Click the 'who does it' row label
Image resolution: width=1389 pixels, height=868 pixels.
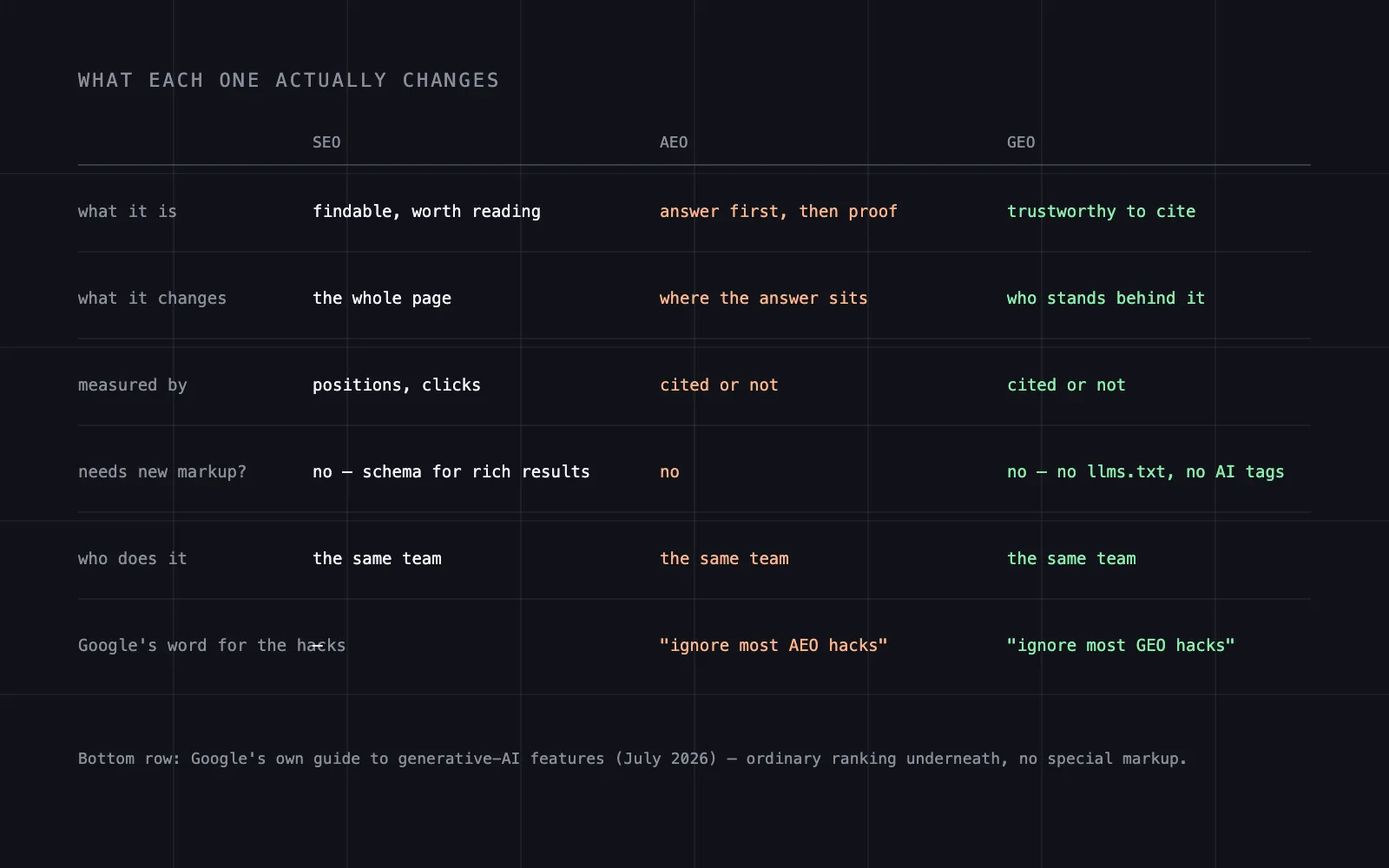pyautogui.click(x=133, y=558)
